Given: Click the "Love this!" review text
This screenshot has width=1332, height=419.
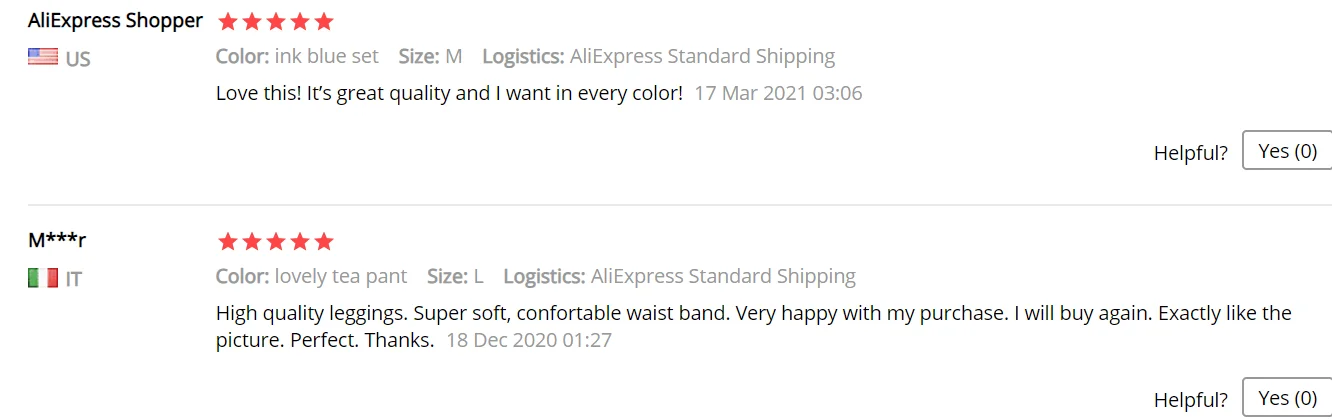Looking at the screenshot, I should click(x=449, y=93).
